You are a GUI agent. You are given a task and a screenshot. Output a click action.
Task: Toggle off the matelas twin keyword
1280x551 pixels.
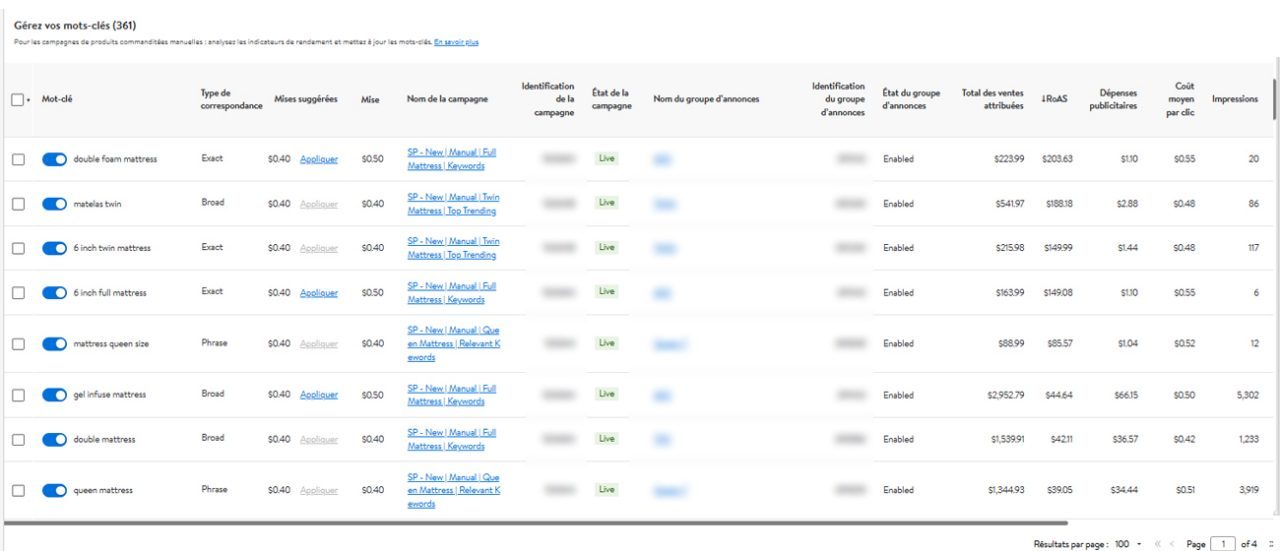coord(55,204)
